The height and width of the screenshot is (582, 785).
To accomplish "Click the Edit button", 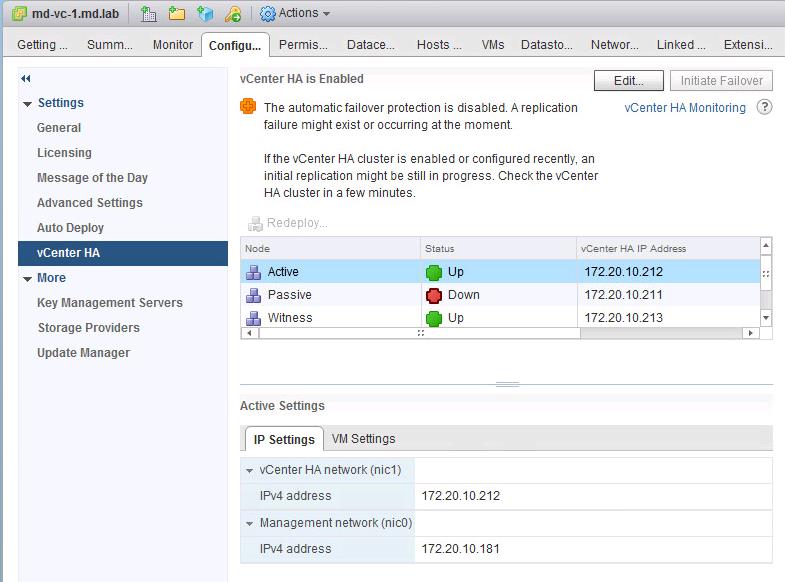I will tap(629, 81).
